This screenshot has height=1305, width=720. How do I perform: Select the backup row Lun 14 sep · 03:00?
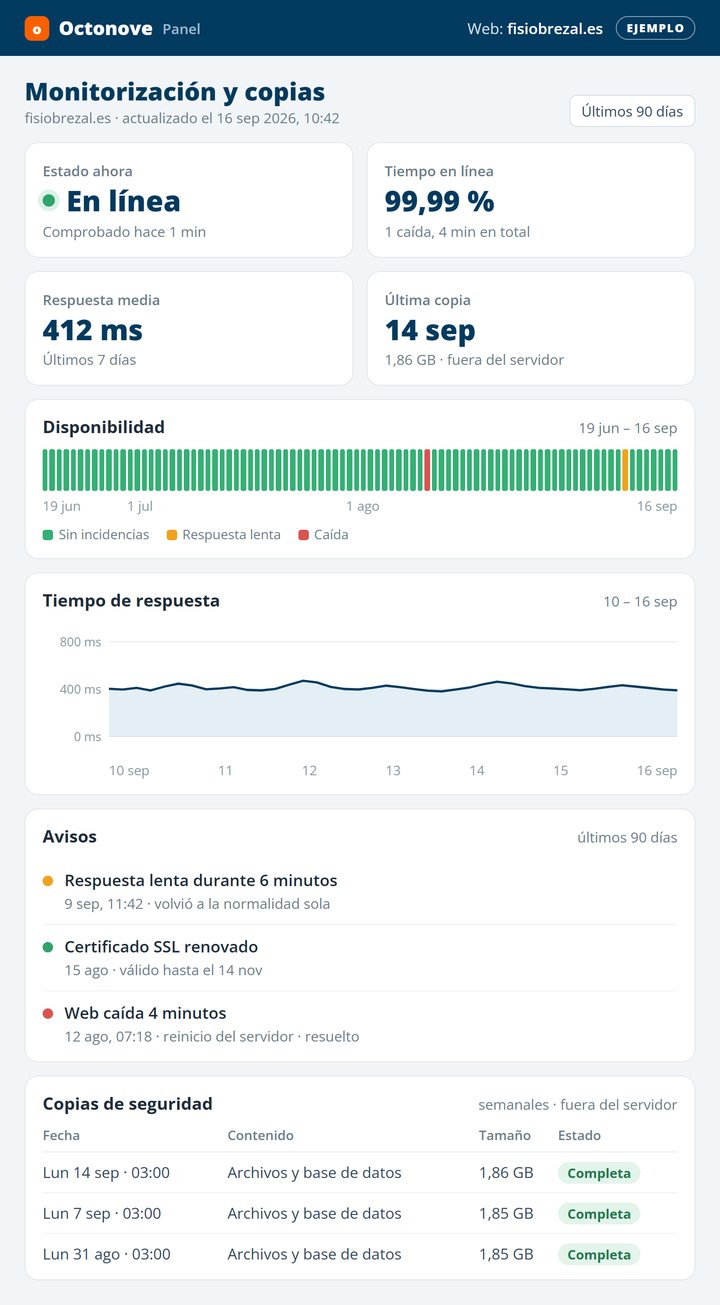(x=360, y=1173)
